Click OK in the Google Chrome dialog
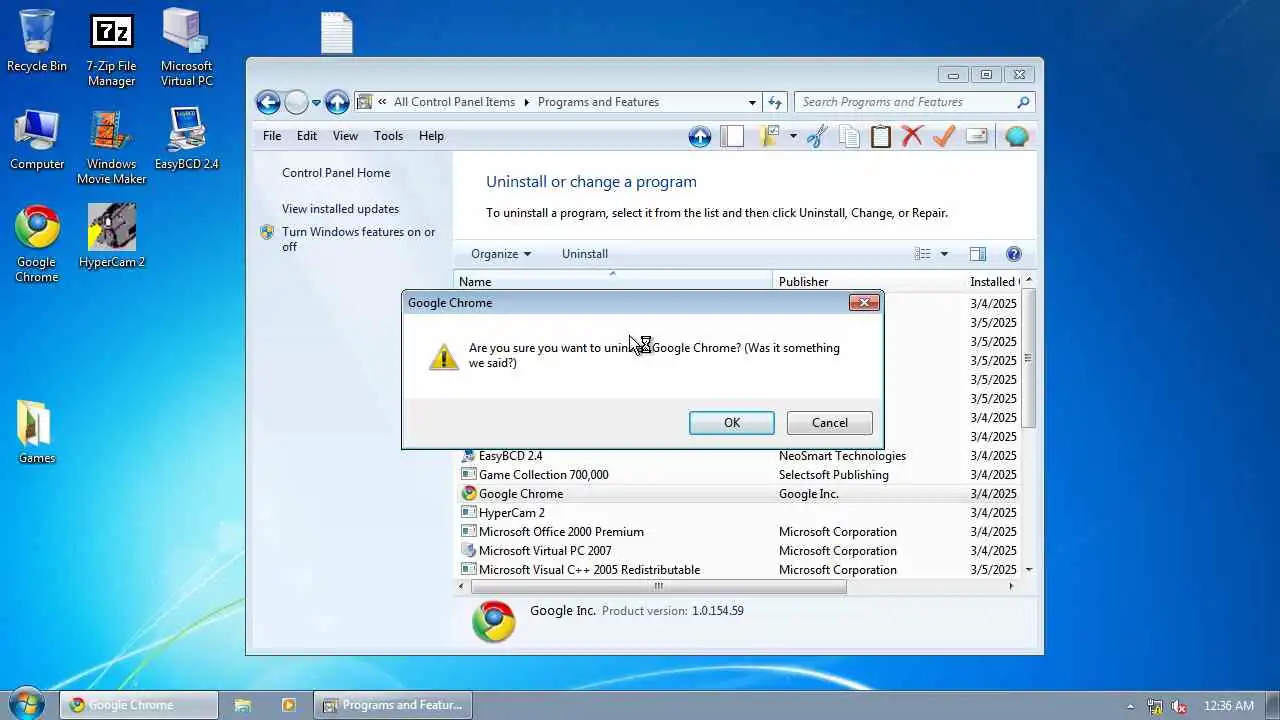The height and width of the screenshot is (720, 1280). [x=732, y=423]
